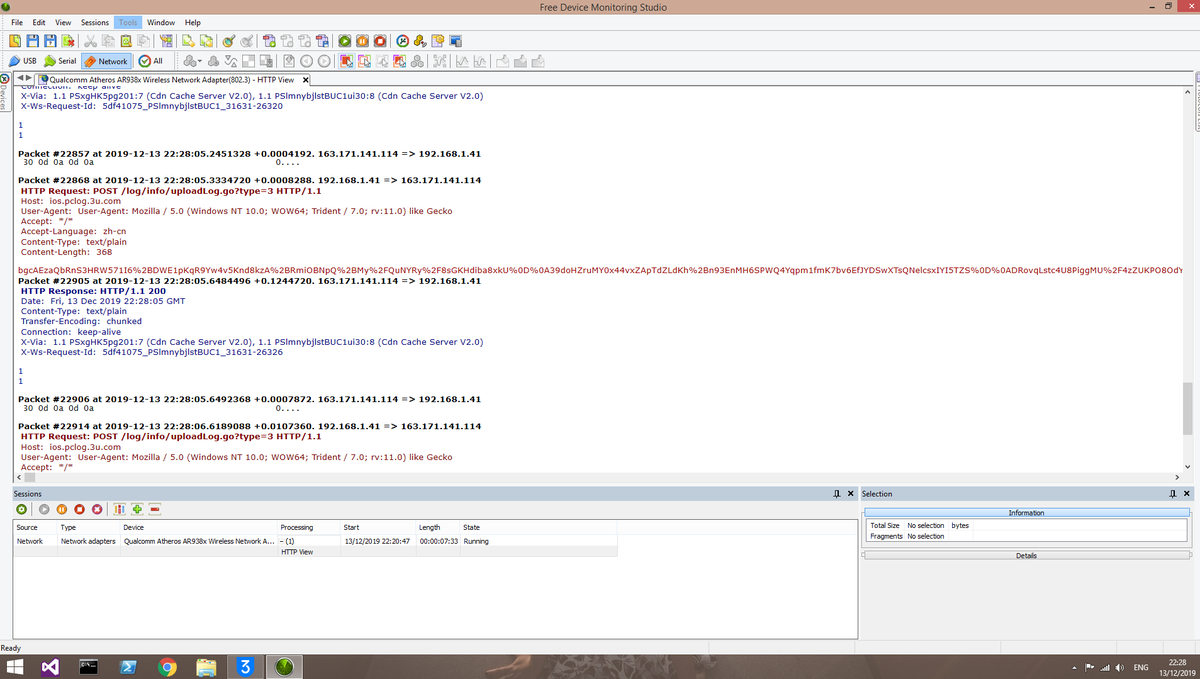Toggle the All devices filter

(151, 61)
